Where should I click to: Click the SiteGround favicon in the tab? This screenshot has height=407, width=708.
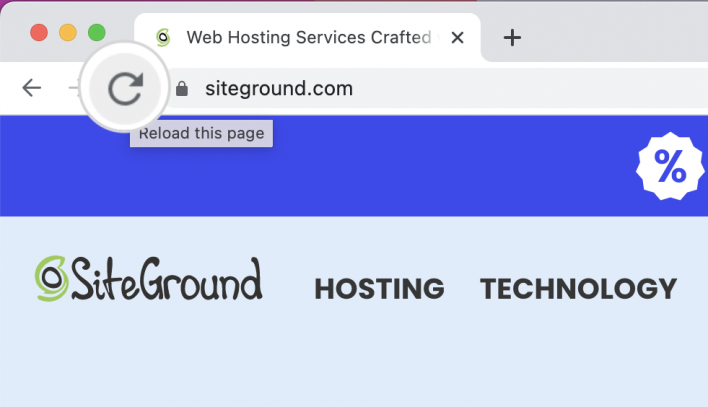[x=163, y=37]
